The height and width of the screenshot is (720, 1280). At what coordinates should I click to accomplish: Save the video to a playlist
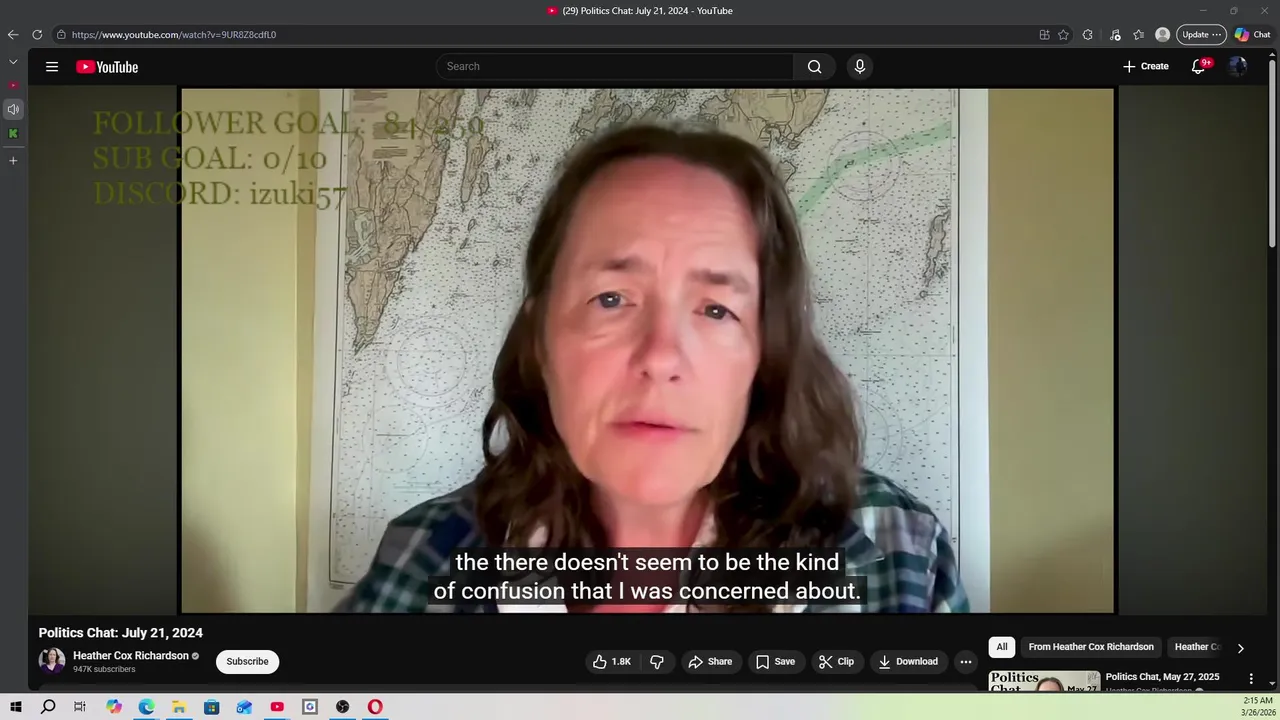coord(775,662)
